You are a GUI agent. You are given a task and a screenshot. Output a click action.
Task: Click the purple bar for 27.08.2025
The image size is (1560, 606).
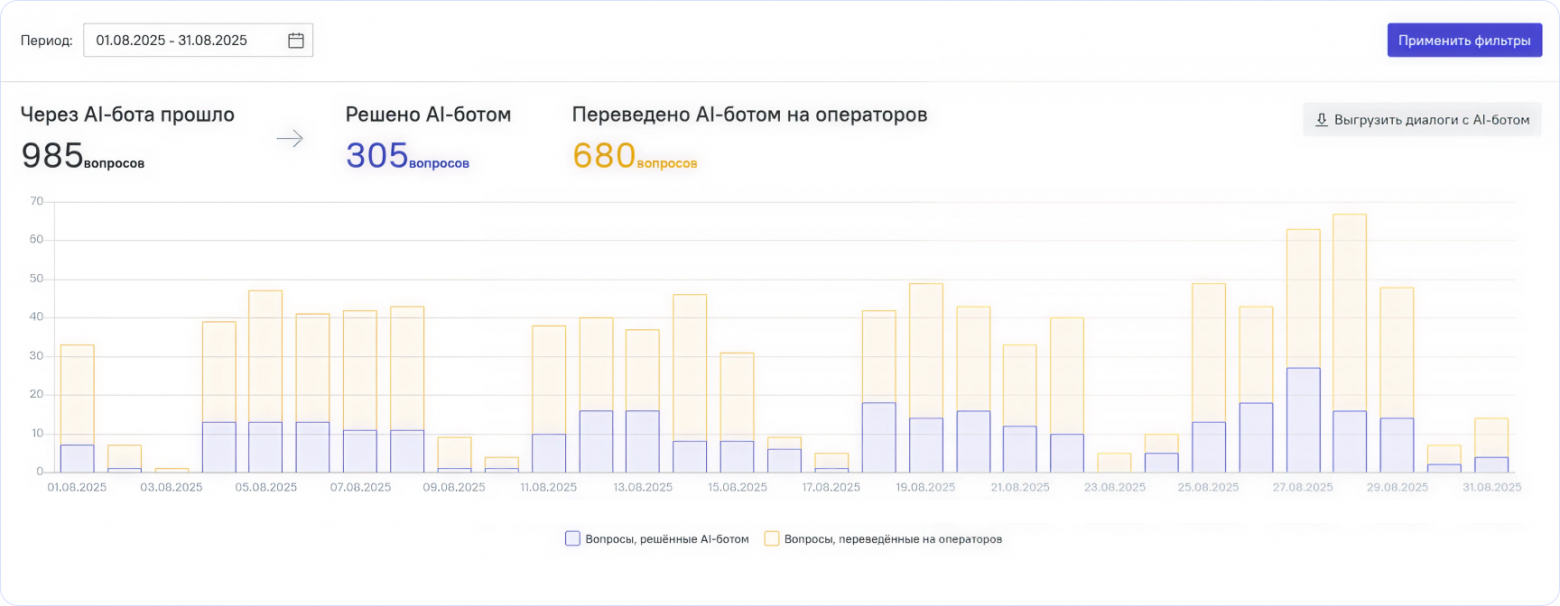1303,420
